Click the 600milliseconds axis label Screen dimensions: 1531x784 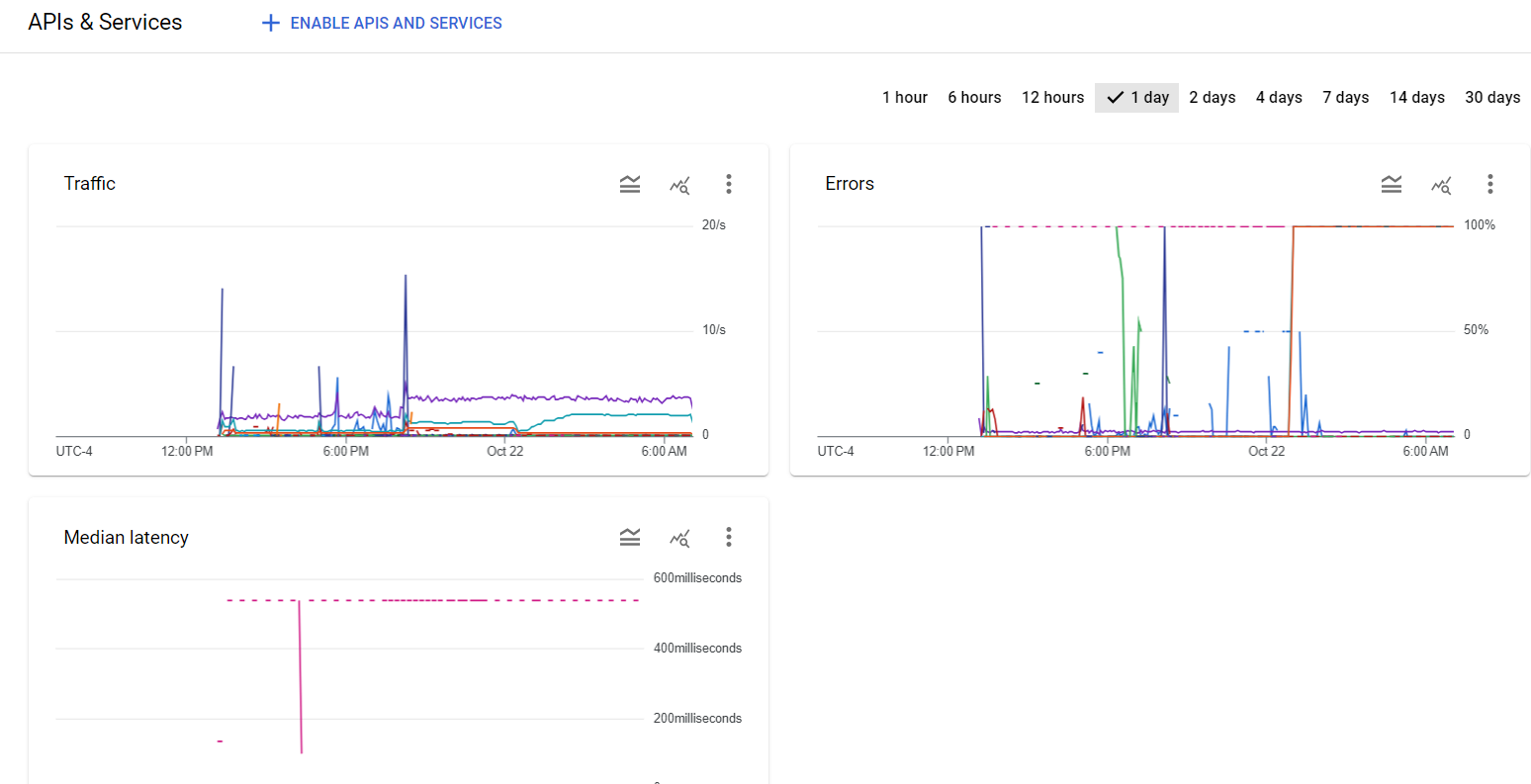click(697, 578)
